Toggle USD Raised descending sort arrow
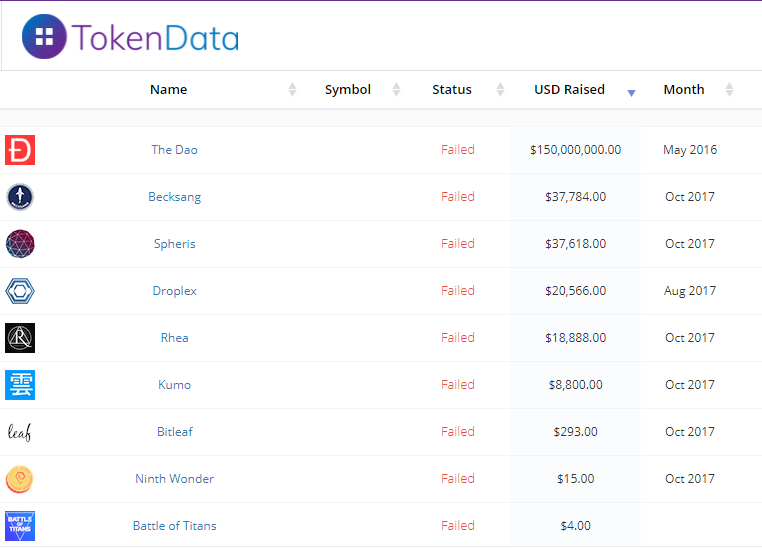 [x=631, y=93]
